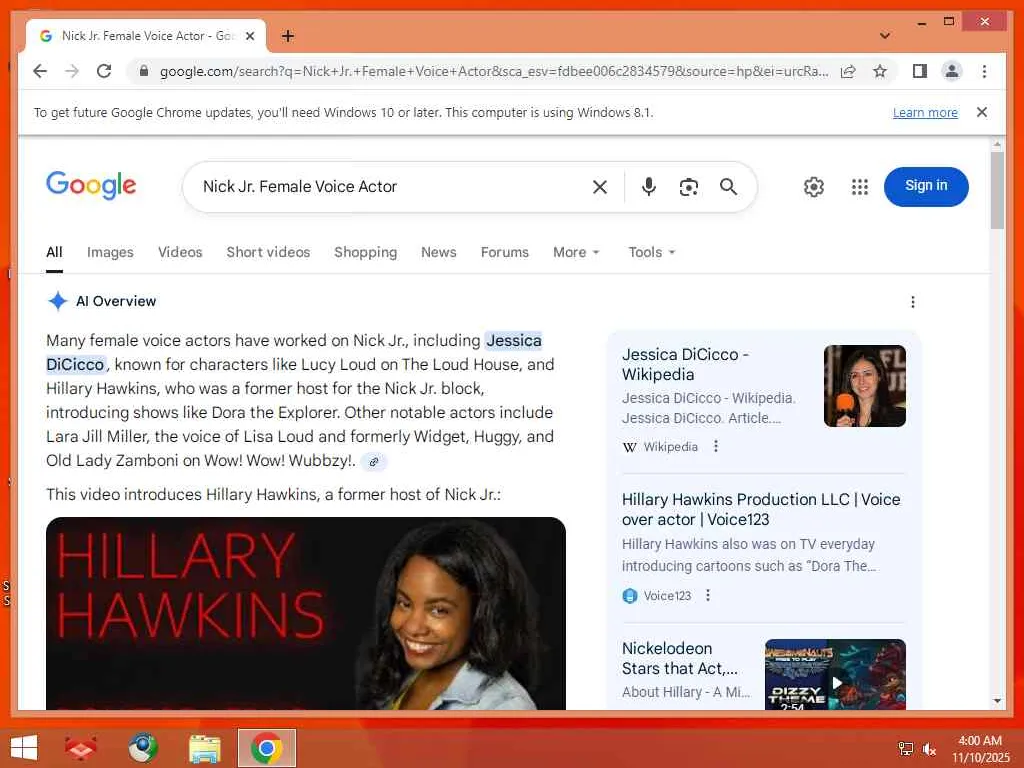Click the AI Overview sparkle icon
This screenshot has width=1024, height=768.
(57, 301)
